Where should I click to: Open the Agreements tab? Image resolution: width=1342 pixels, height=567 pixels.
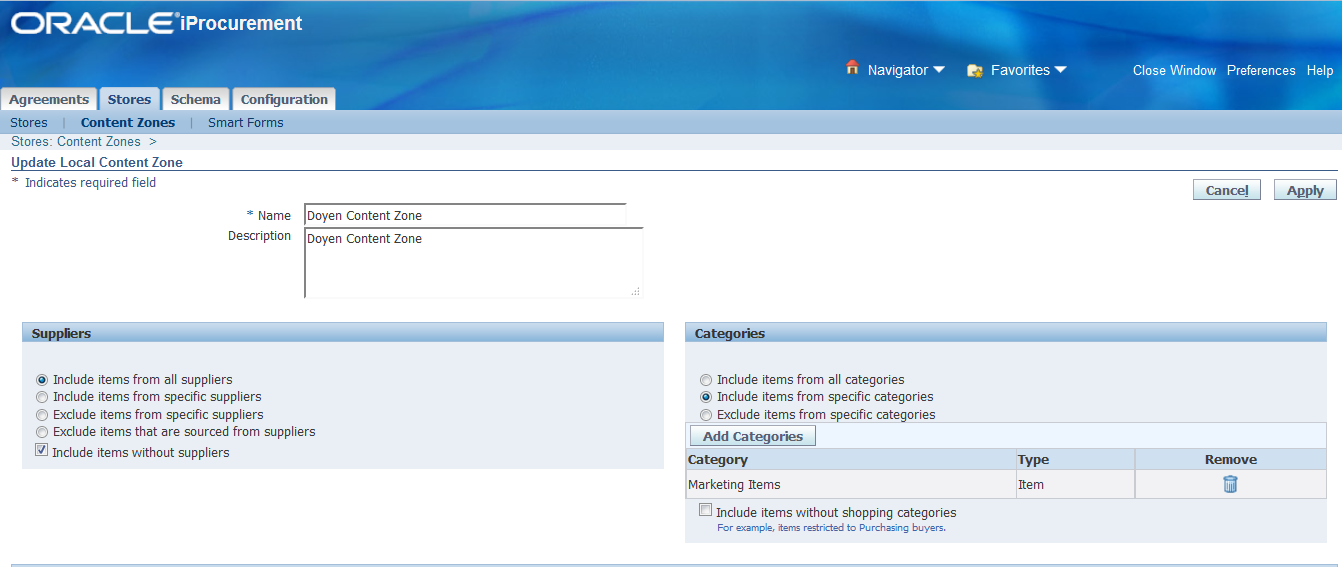point(49,99)
